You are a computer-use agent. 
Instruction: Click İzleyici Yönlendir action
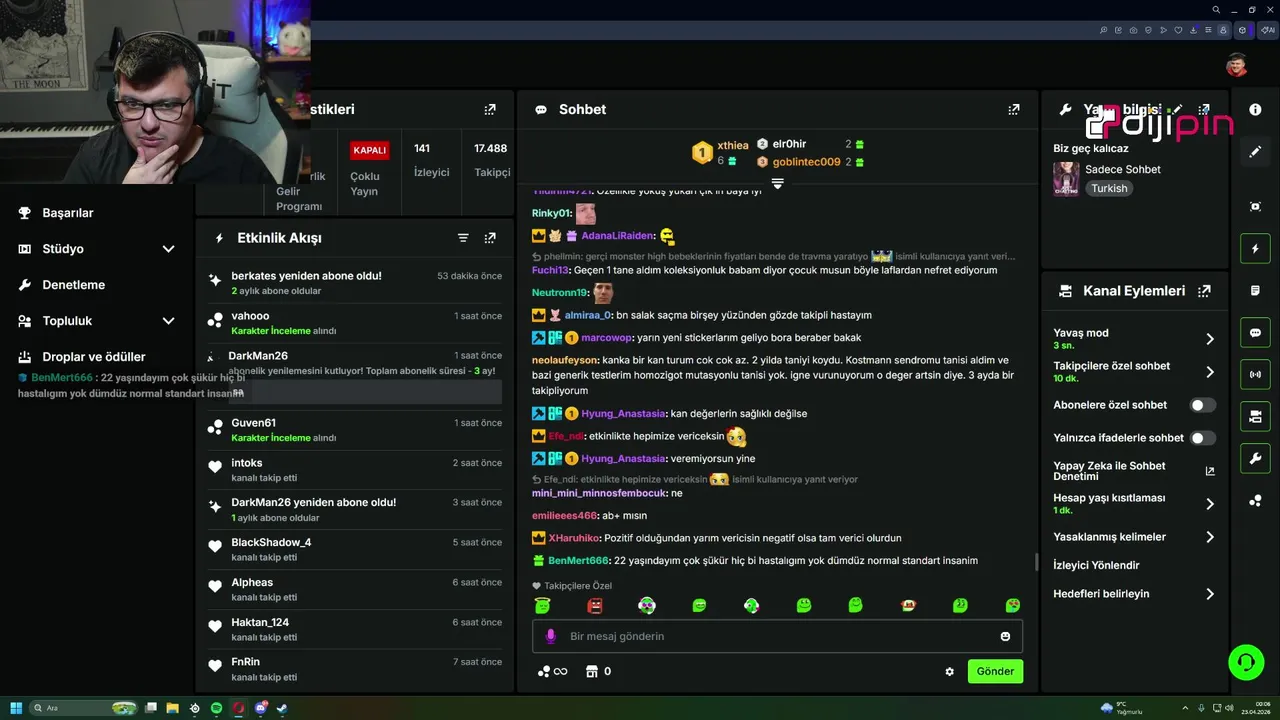[1096, 565]
